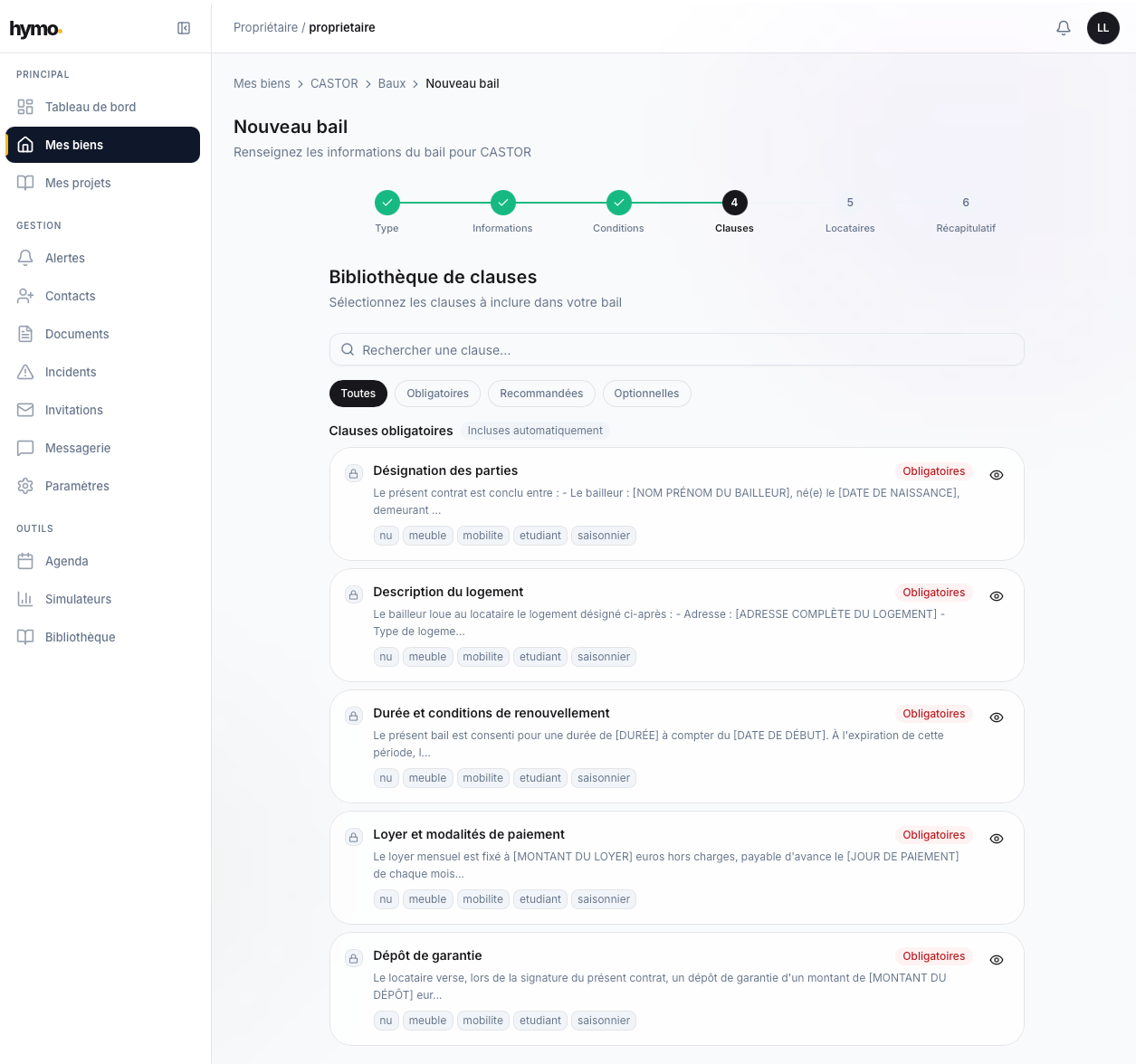Viewport: 1136px width, 1064px height.
Task: Show only Optionnelles clauses
Action: [x=646, y=394]
